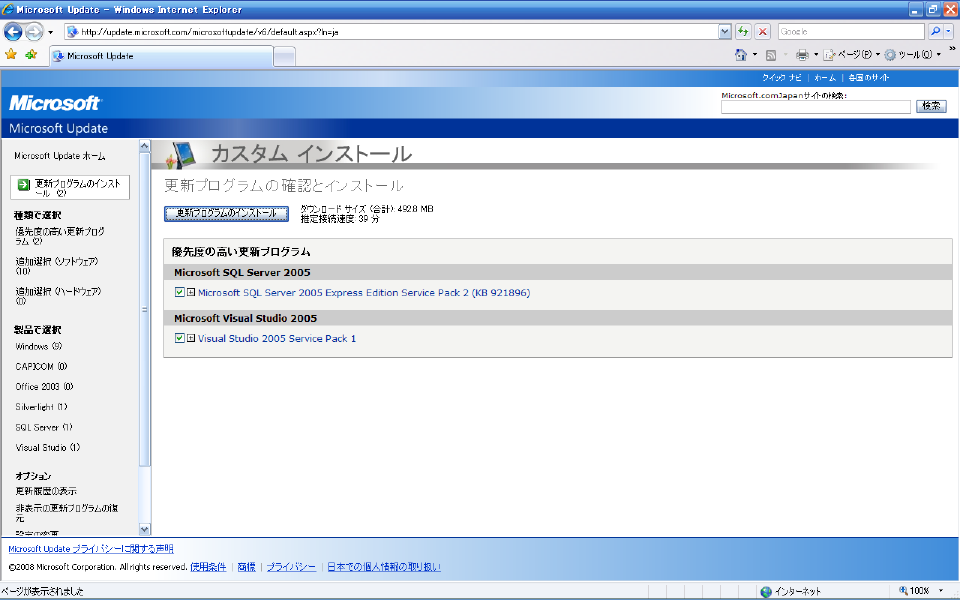Open the Print options dropdown arrow
960x600 pixels.
tap(816, 55)
